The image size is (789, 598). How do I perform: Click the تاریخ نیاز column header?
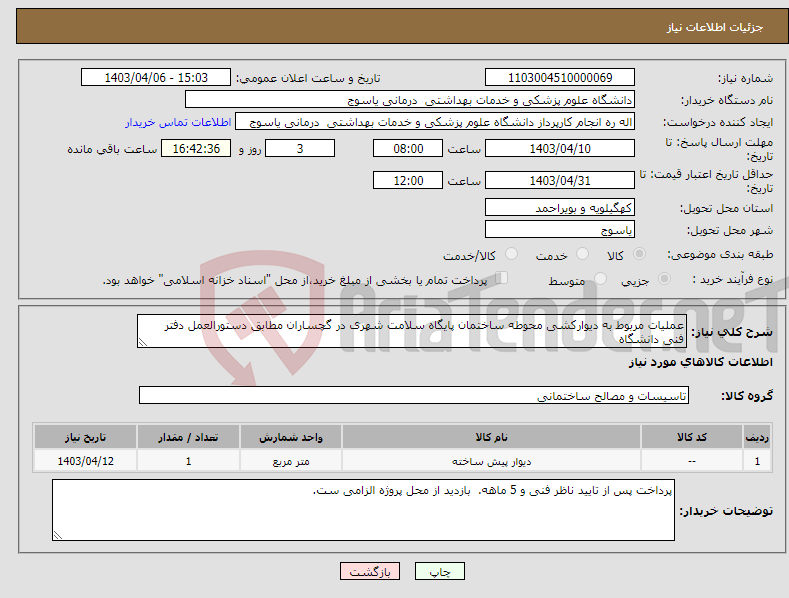coord(85,437)
